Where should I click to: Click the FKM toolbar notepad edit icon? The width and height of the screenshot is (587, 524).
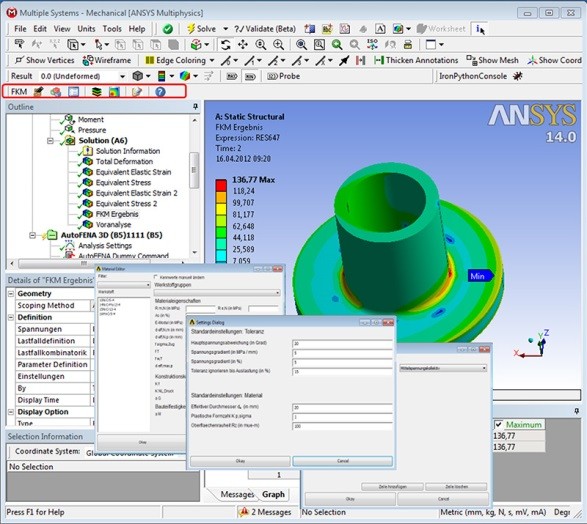137,92
